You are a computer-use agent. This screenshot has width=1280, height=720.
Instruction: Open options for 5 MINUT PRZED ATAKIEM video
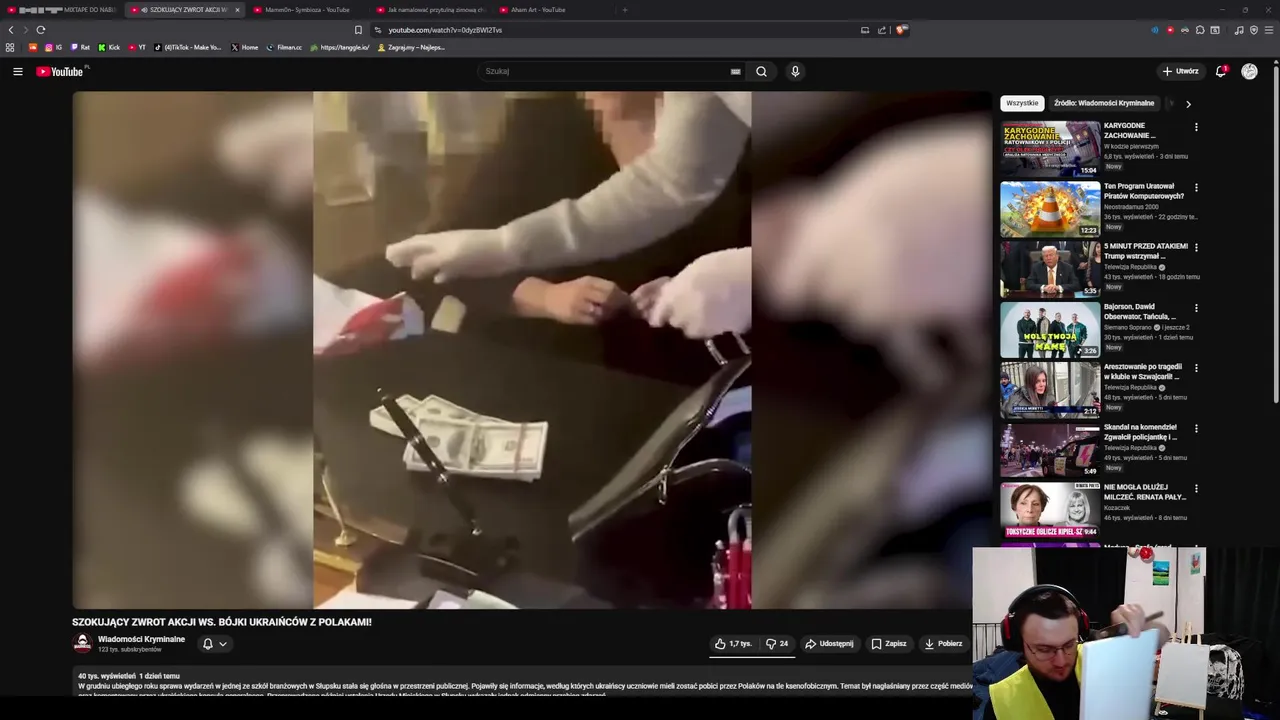click(1196, 247)
